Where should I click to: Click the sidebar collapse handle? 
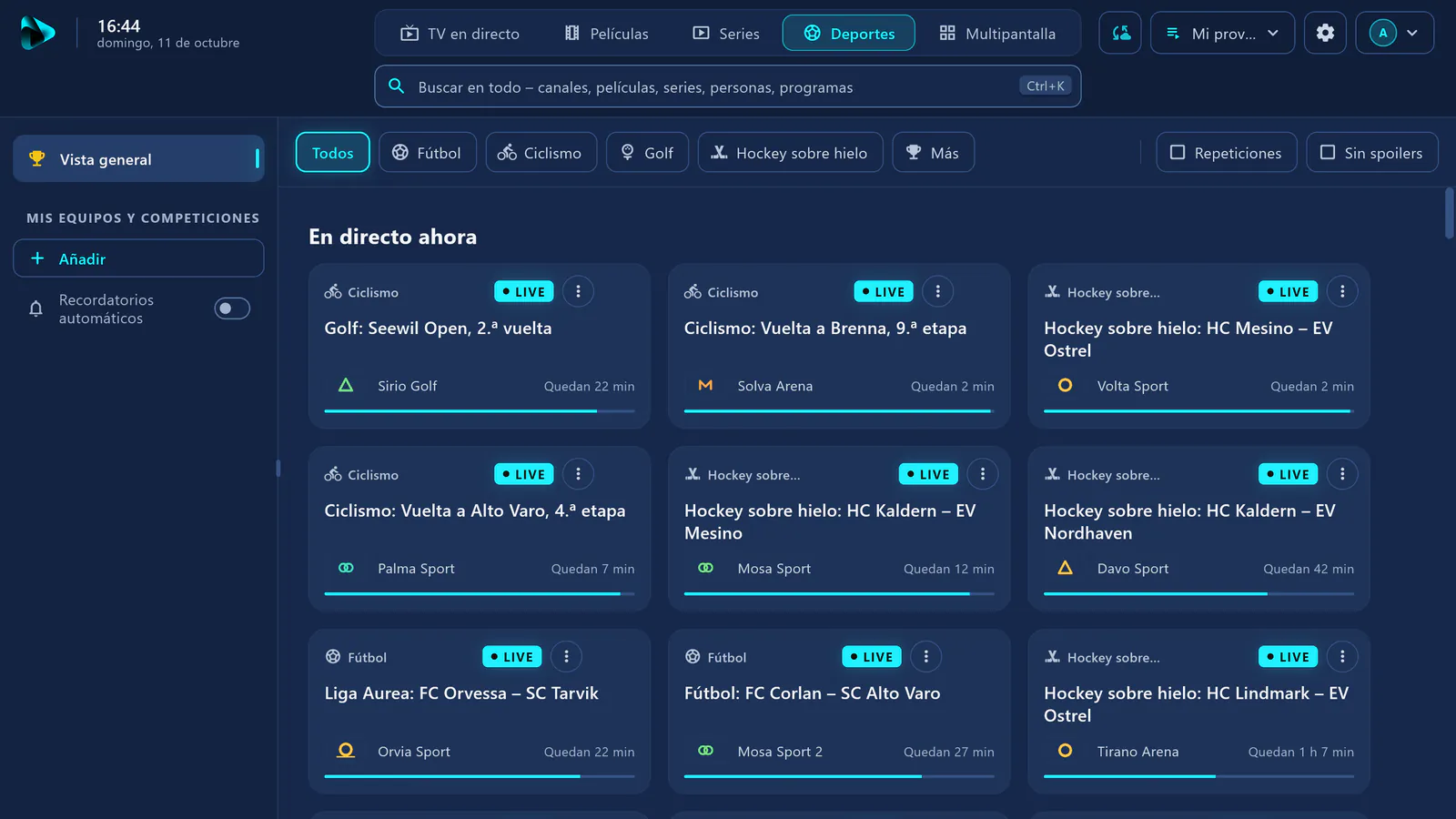coord(278,469)
